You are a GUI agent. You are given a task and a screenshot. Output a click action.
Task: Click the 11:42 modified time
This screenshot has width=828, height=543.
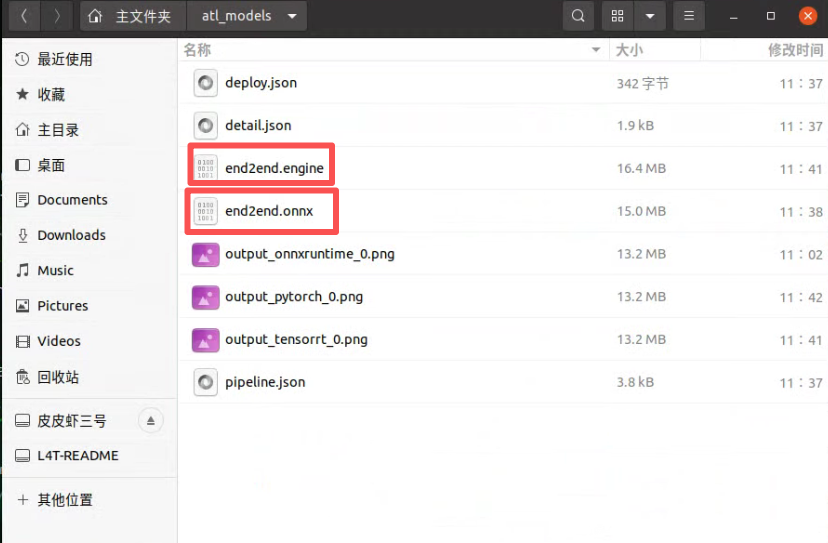(801, 297)
